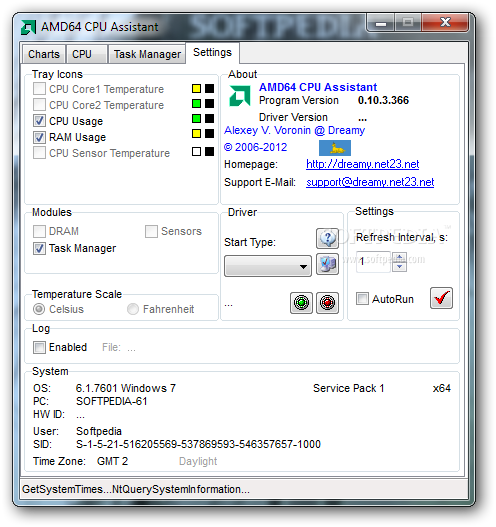Image resolution: width=496 pixels, height=527 pixels.
Task: Click the Driver help question mark icon
Action: click(327, 238)
